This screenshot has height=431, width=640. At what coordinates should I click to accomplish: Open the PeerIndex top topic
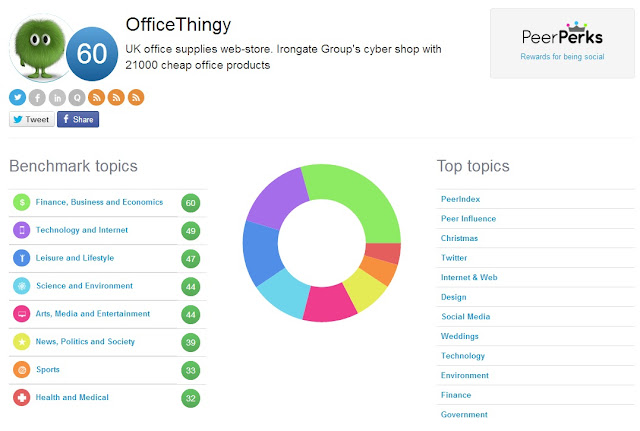click(x=460, y=199)
